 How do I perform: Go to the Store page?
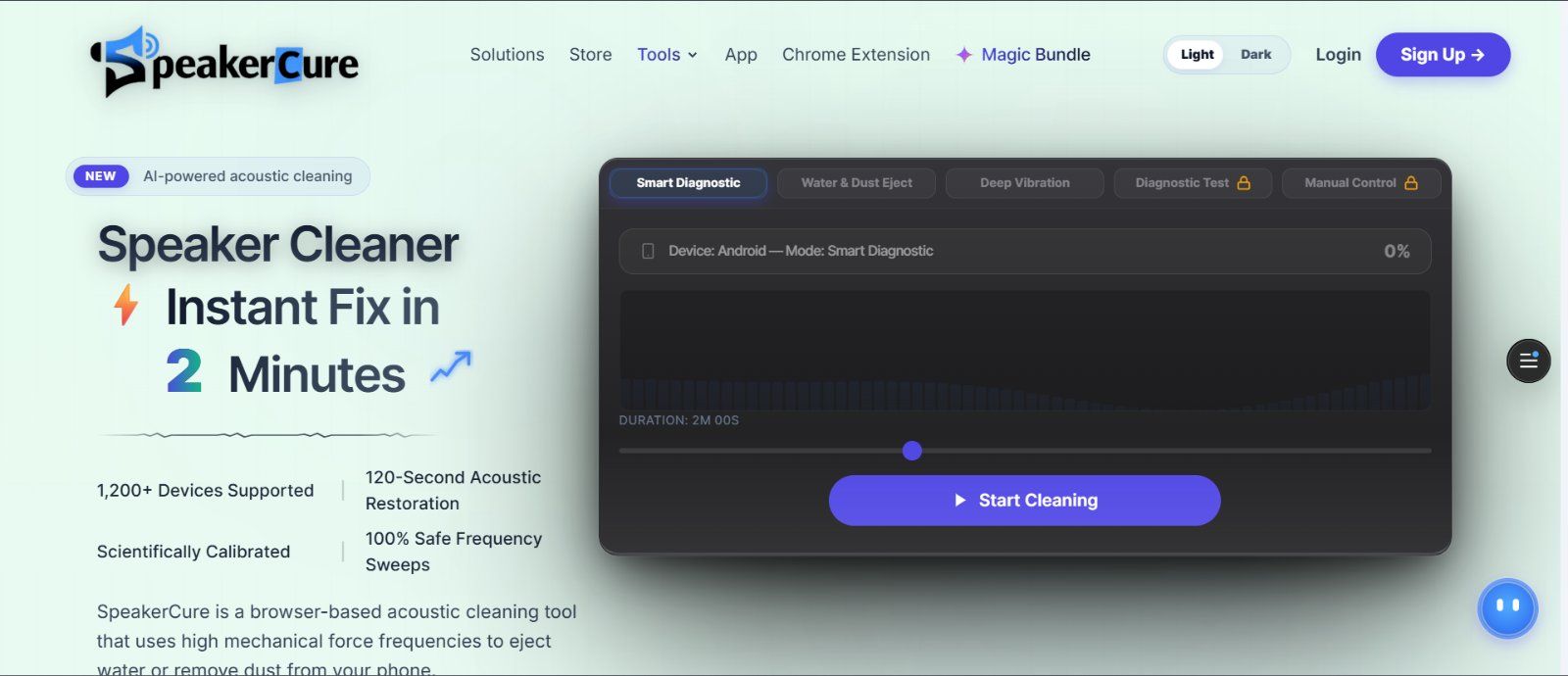click(590, 55)
